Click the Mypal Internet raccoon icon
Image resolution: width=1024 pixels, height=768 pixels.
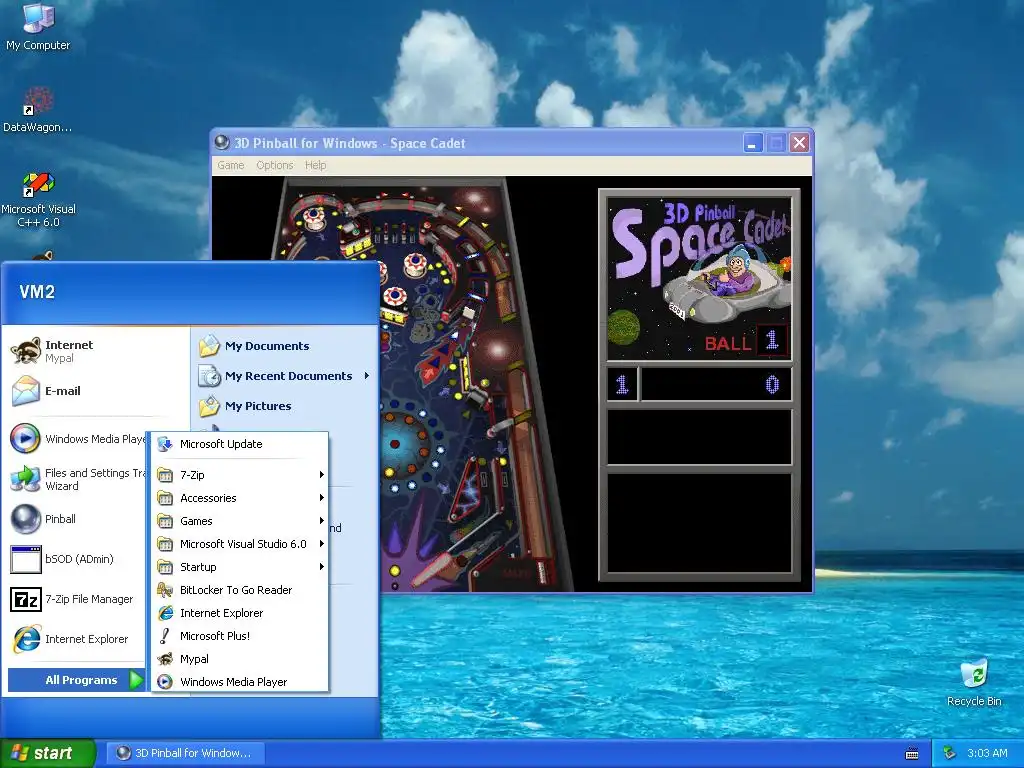[x=26, y=351]
